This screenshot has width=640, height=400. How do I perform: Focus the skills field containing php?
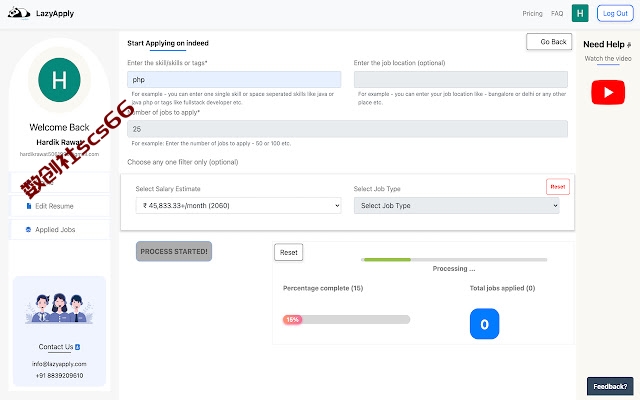(x=234, y=80)
